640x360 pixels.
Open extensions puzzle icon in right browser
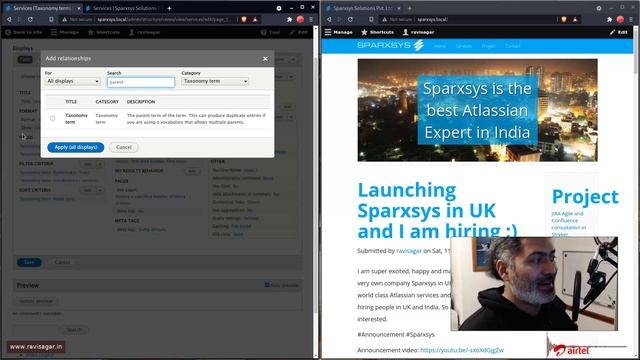coord(609,19)
